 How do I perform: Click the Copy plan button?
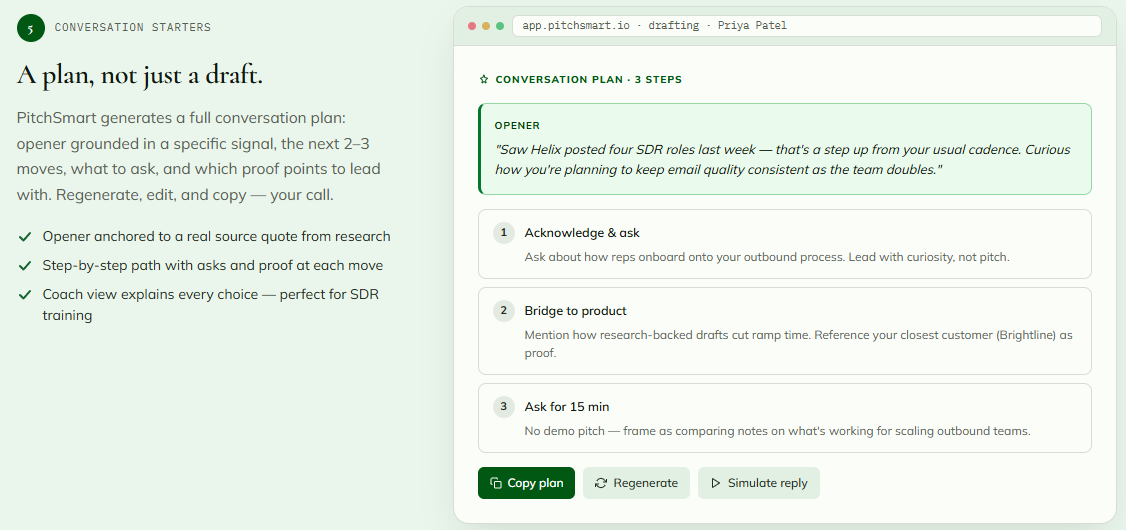pos(526,483)
